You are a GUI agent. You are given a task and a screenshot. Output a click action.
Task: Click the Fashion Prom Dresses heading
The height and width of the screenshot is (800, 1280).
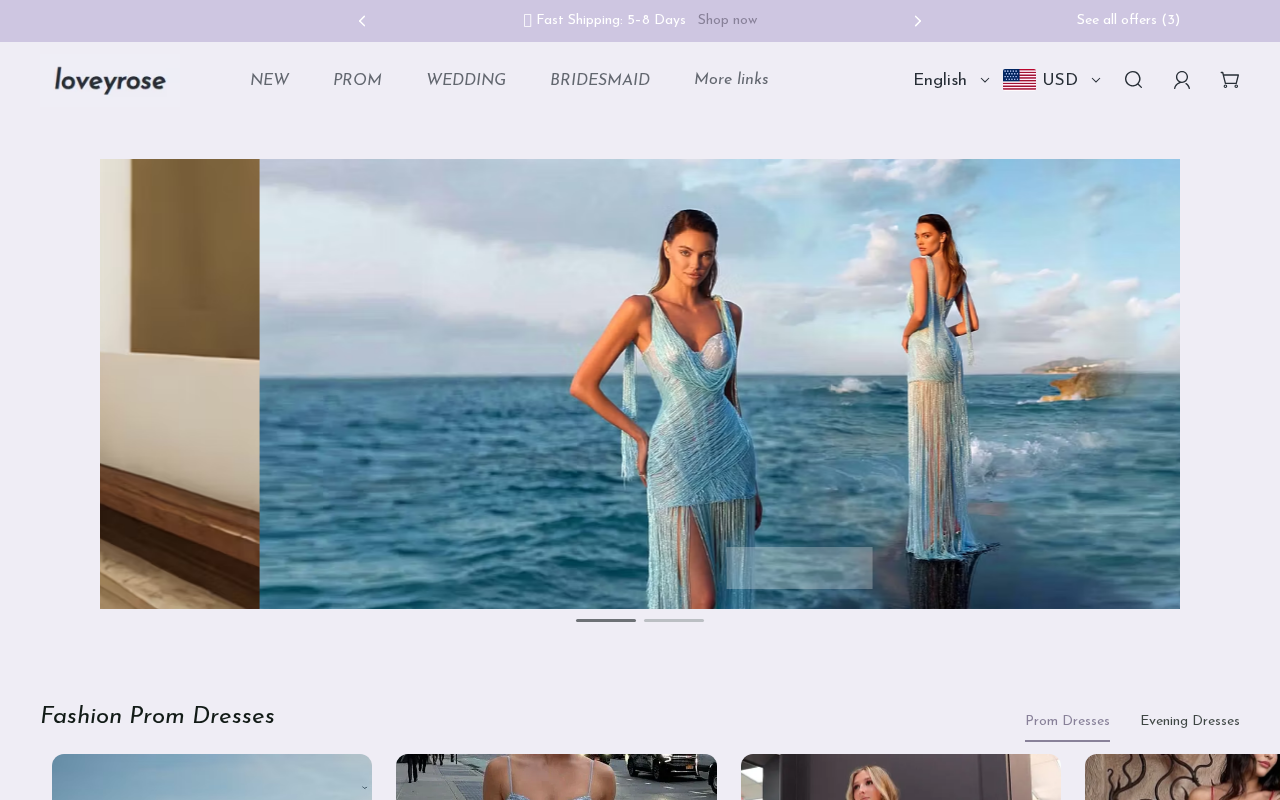pos(157,717)
